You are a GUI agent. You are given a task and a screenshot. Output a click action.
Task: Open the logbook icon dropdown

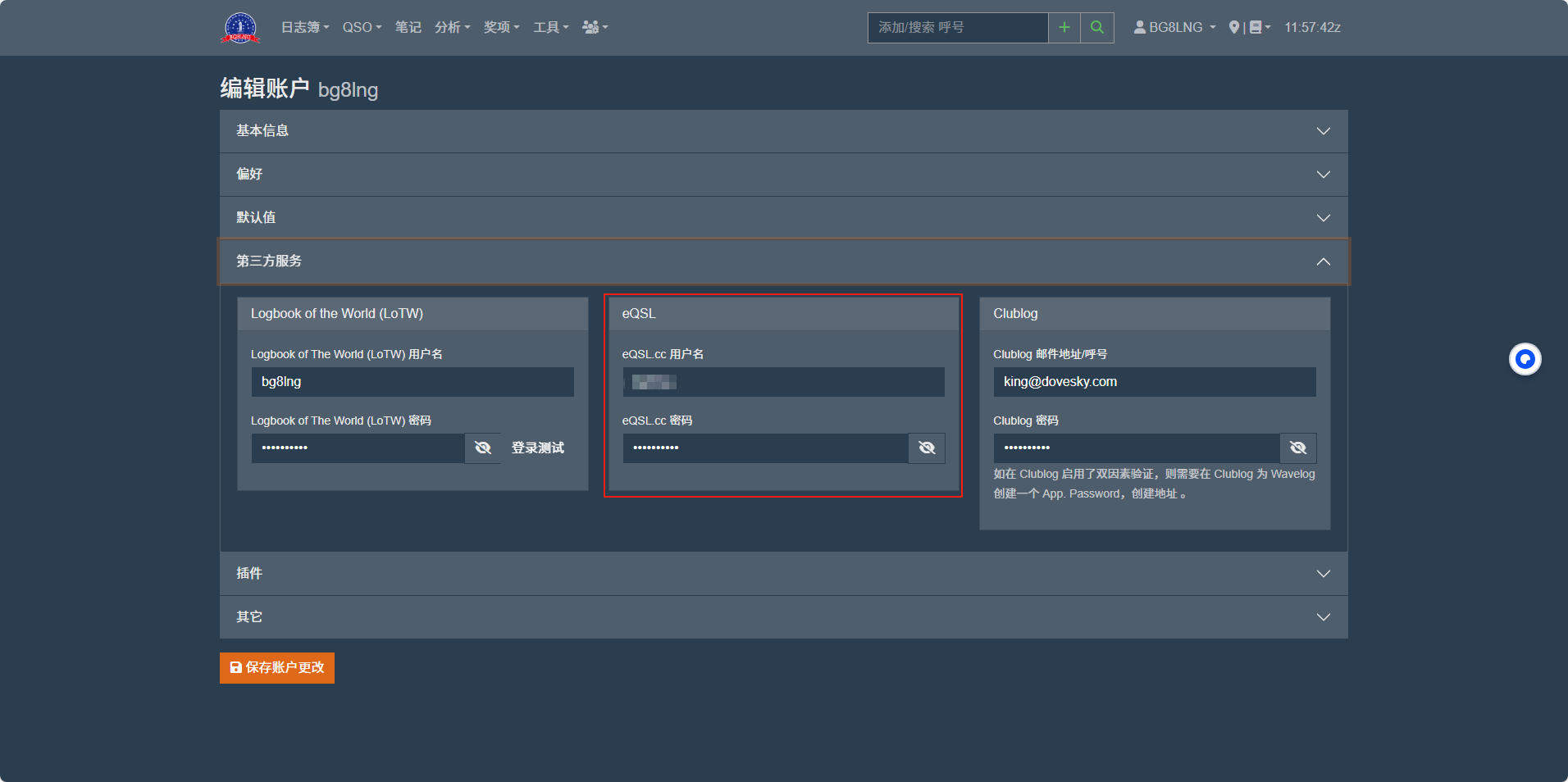click(1260, 27)
